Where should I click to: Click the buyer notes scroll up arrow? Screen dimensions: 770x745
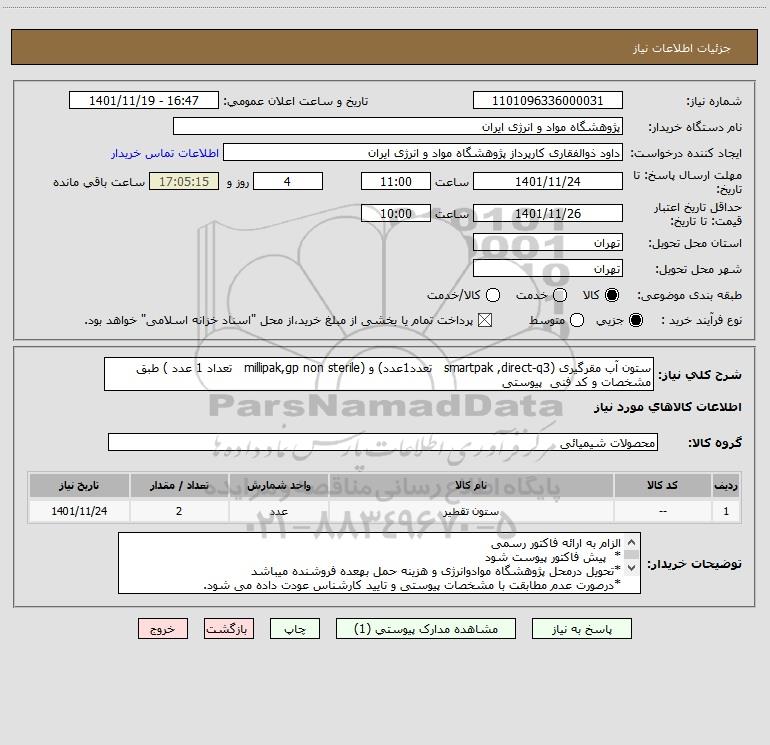click(x=632, y=542)
